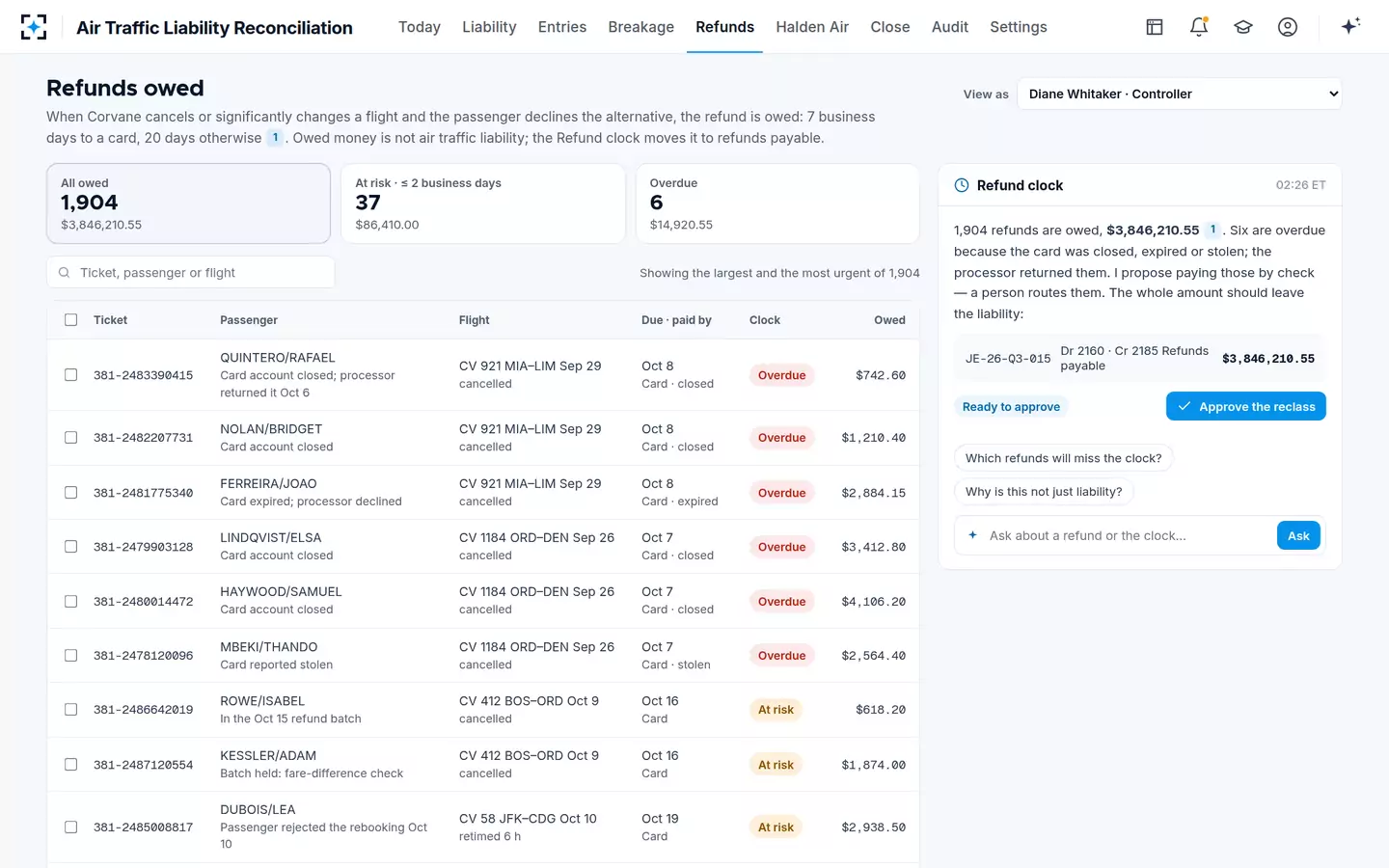
Task: Tick checkbox for ROWE/ISABEL row
Action: point(71,710)
